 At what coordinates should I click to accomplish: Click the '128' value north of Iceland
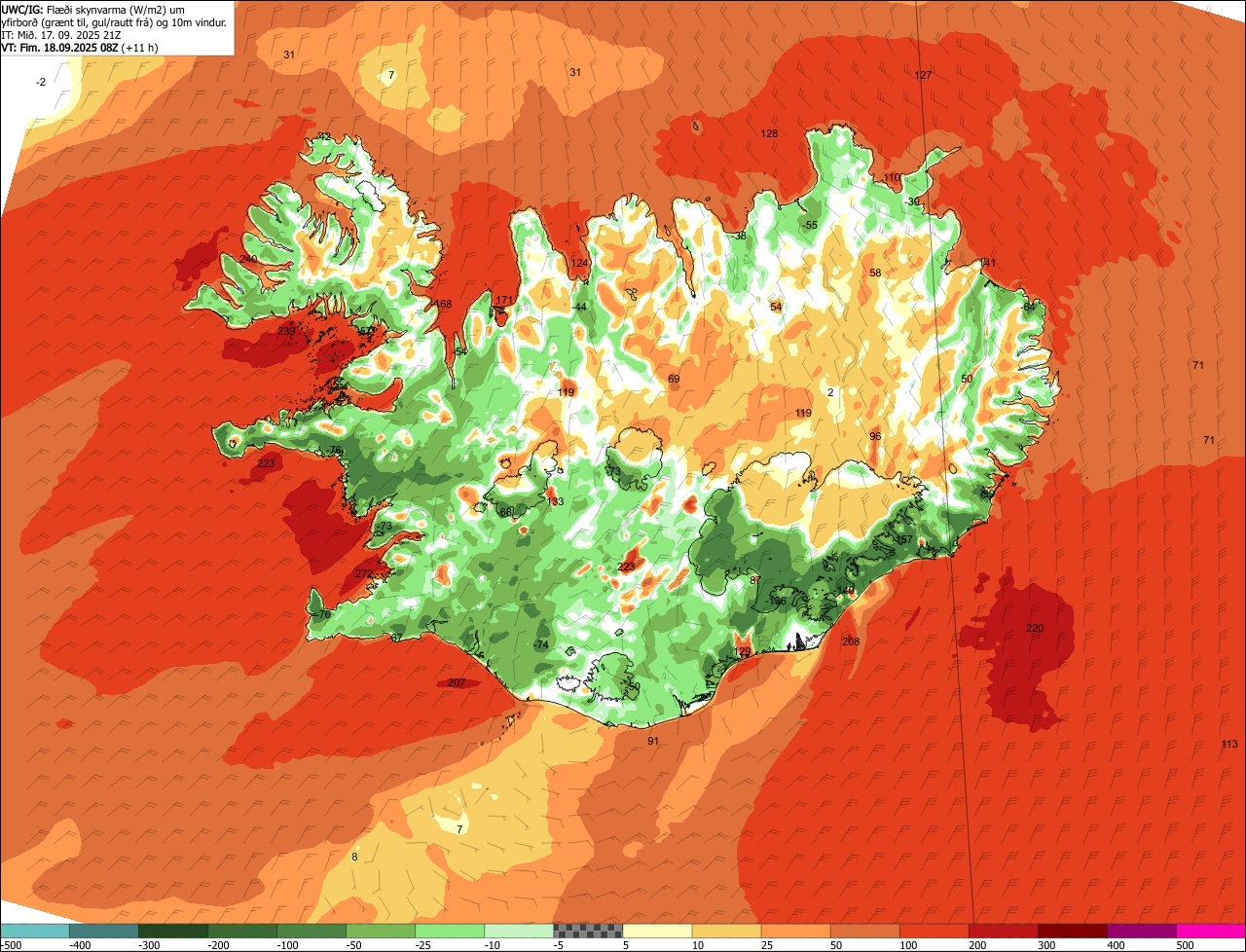pos(769,133)
